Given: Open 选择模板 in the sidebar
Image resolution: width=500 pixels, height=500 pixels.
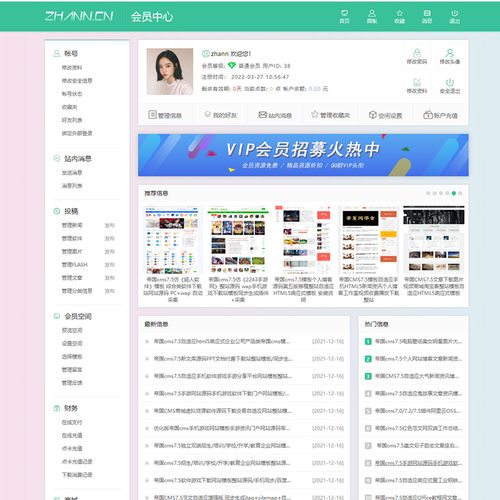Looking at the screenshot, I should (x=72, y=356).
